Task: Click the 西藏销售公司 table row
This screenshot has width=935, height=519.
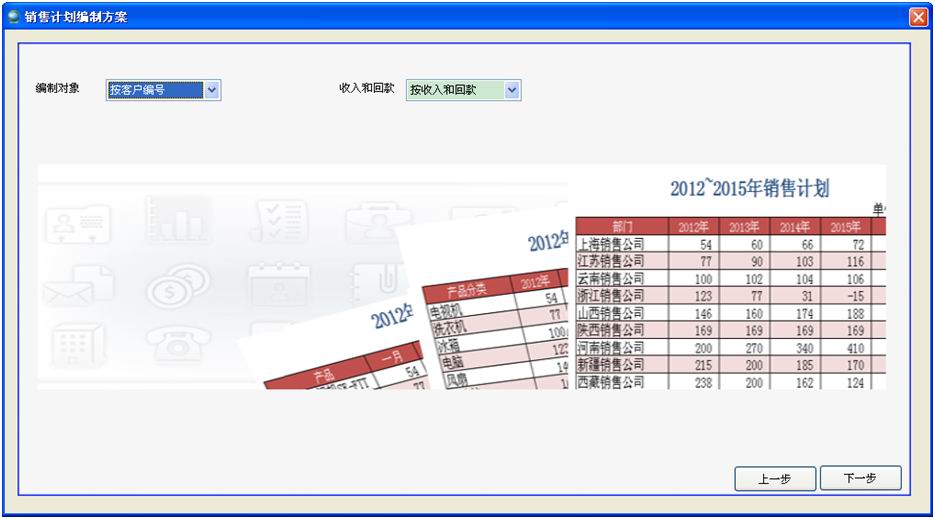Action: (x=611, y=381)
